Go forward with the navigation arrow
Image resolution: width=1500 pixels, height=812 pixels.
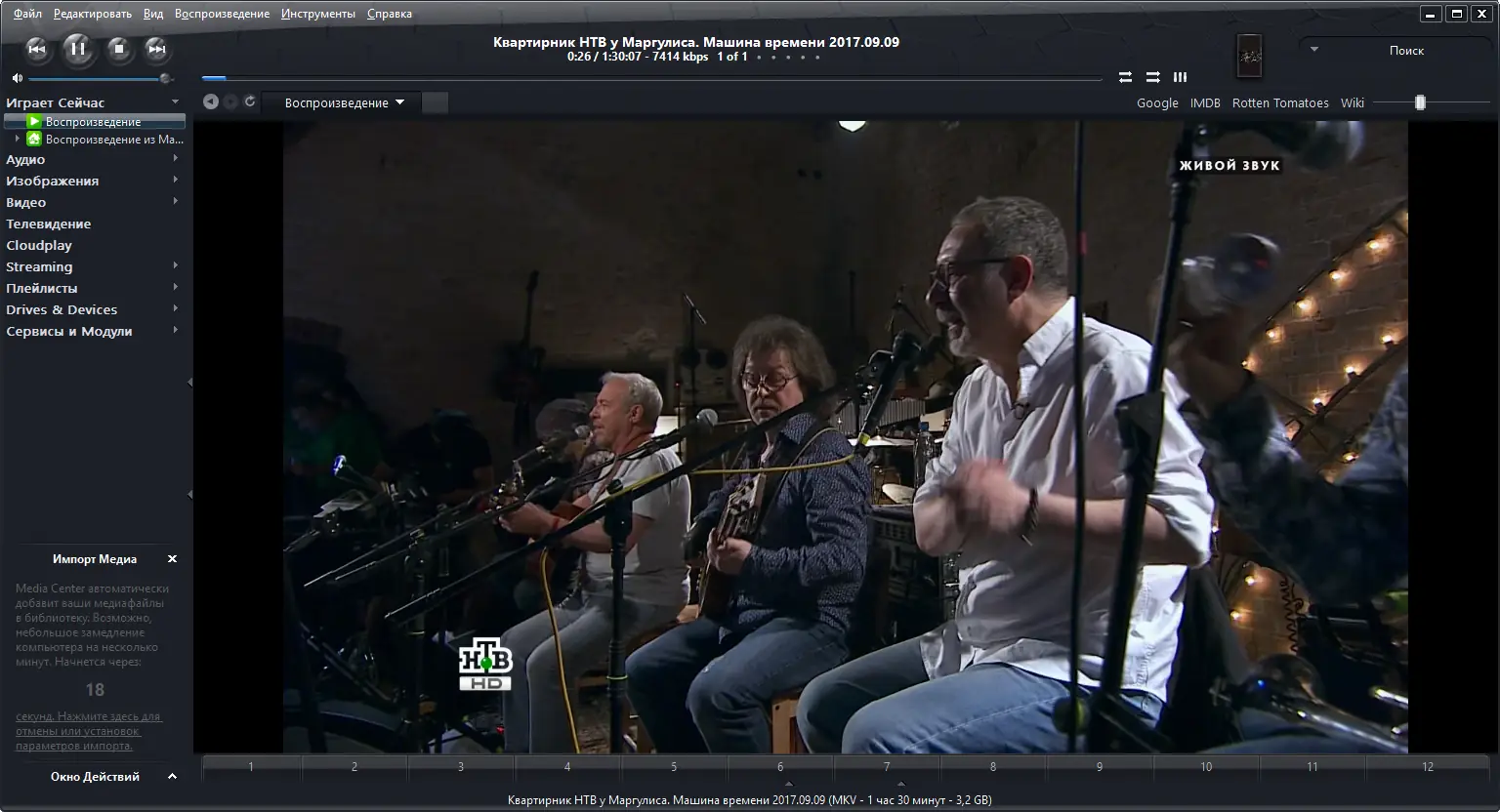[x=230, y=101]
